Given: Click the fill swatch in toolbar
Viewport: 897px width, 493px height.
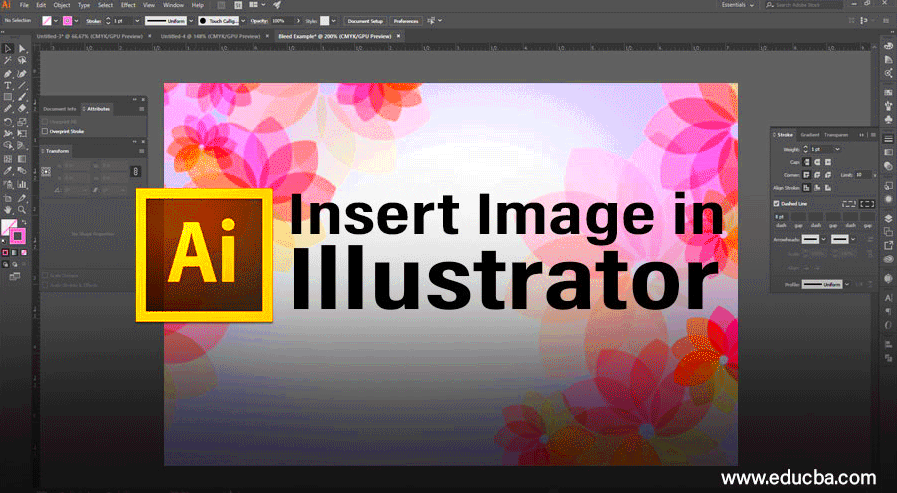Looking at the screenshot, I should [7, 226].
